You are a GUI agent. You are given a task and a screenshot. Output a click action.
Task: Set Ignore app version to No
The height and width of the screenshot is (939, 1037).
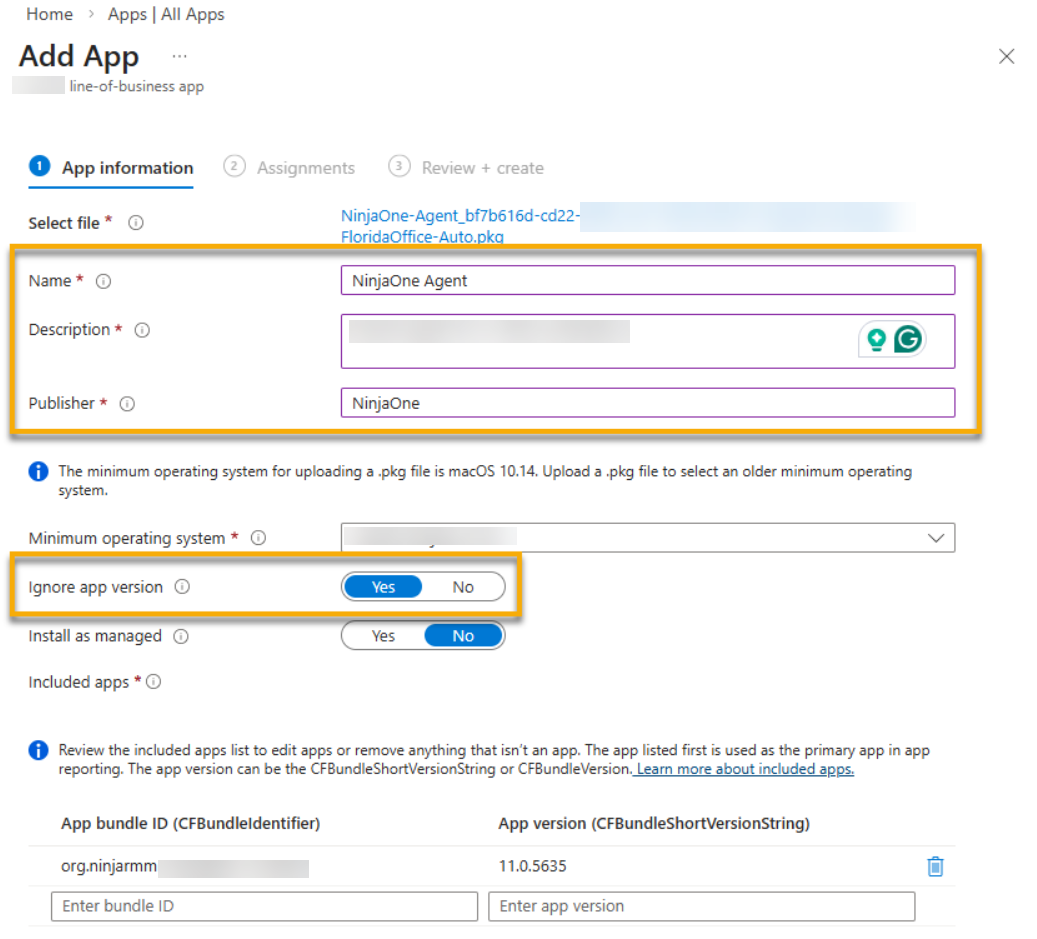point(463,587)
